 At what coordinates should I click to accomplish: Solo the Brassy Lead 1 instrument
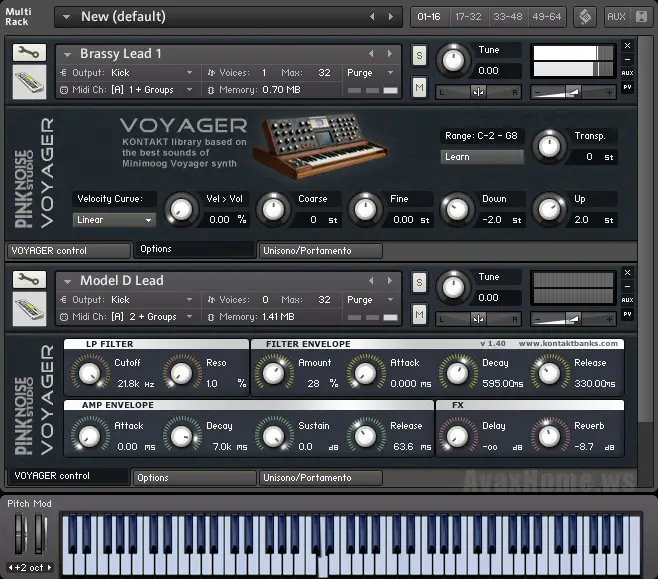pyautogui.click(x=419, y=55)
